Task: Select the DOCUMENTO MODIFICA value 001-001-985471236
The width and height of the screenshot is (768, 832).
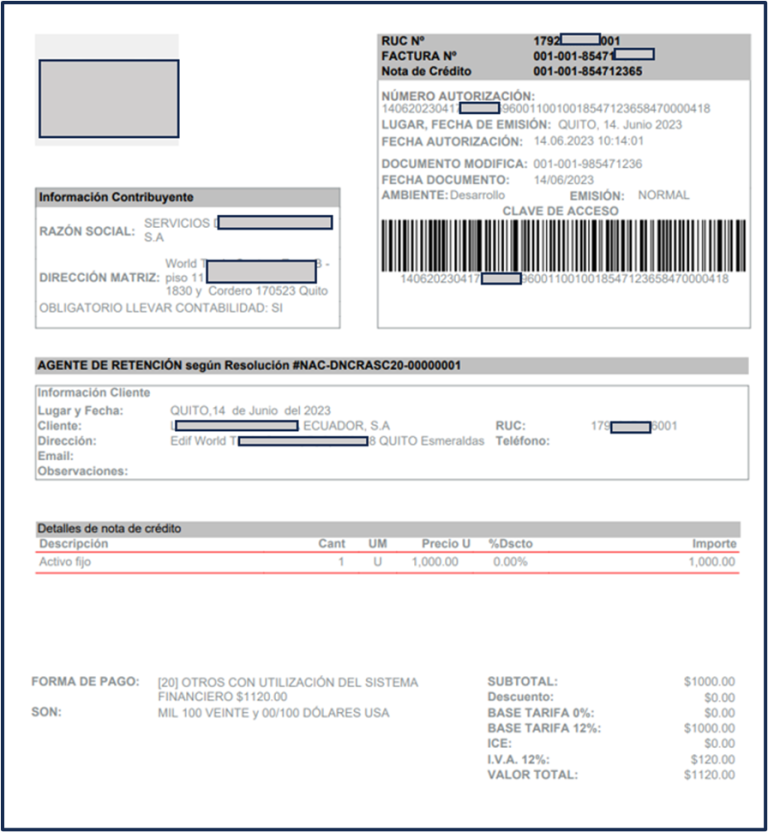Action: pyautogui.click(x=587, y=164)
